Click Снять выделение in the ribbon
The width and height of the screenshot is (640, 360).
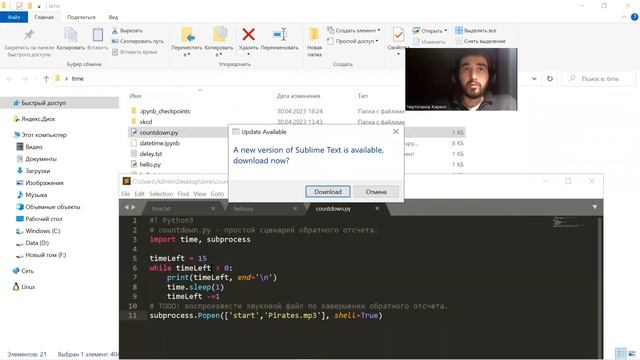pyautogui.click(x=480, y=41)
